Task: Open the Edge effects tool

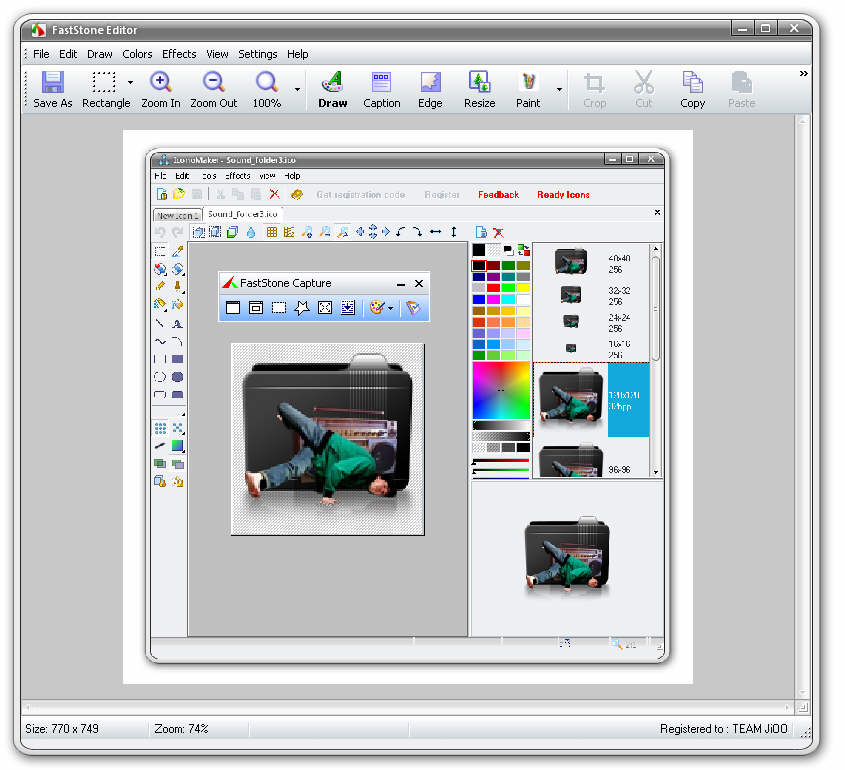Action: [x=430, y=89]
